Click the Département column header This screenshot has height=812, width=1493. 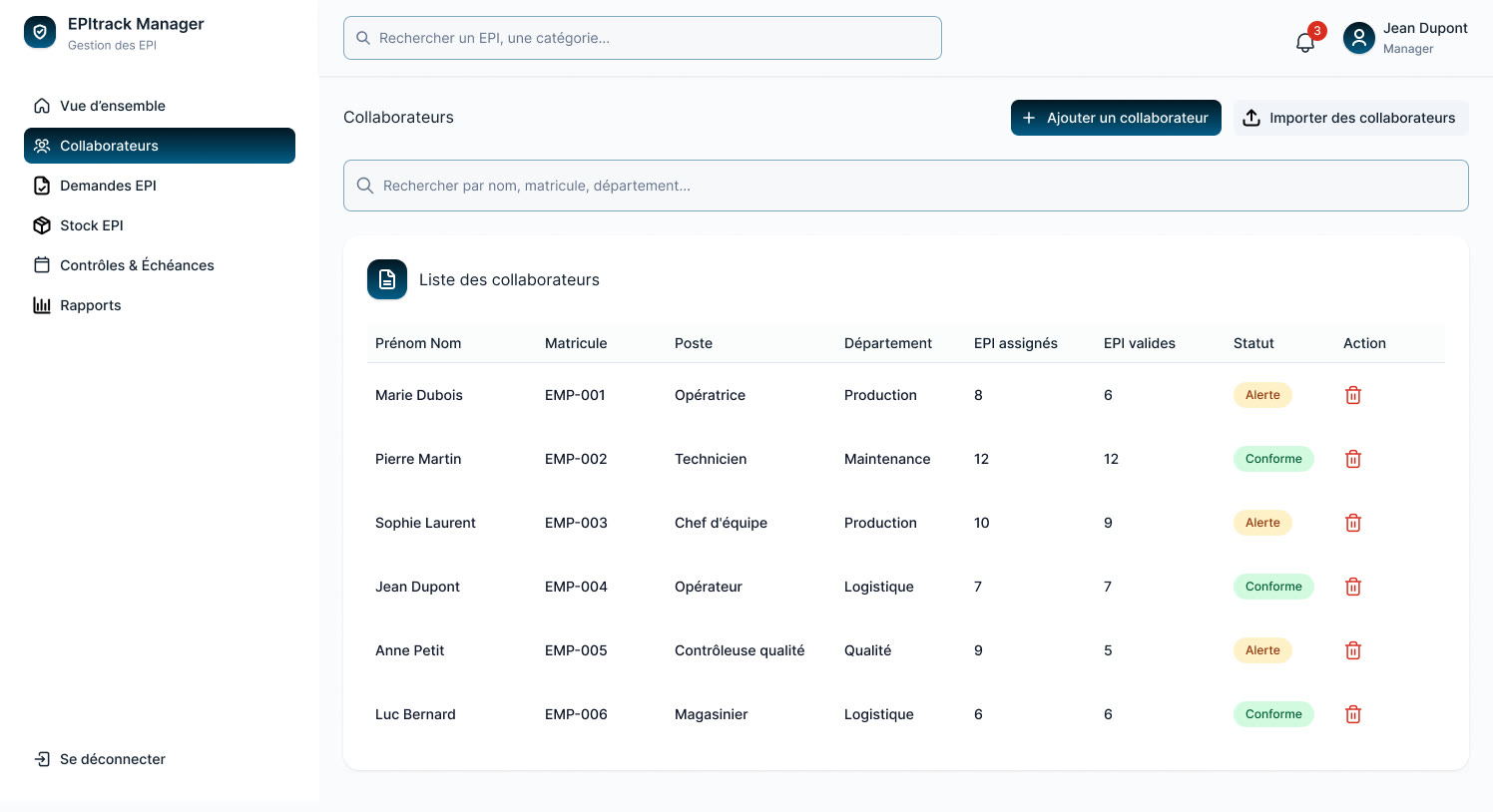[x=888, y=343]
